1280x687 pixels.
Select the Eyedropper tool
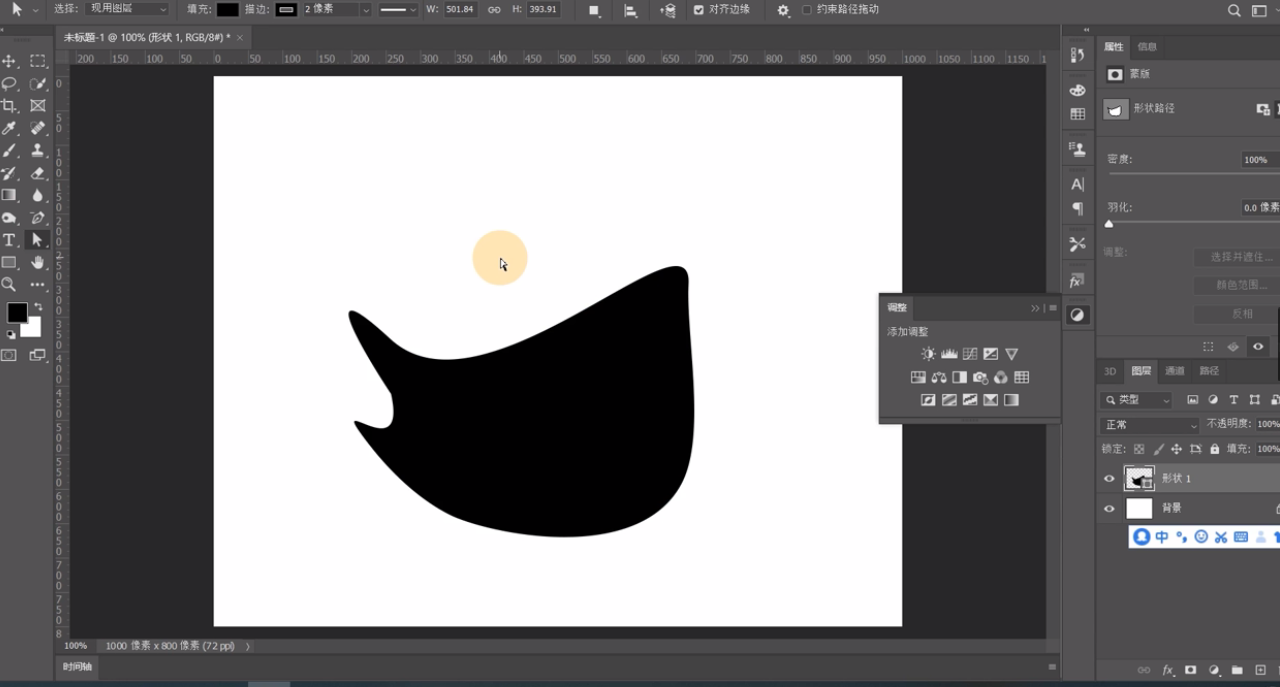click(10, 128)
